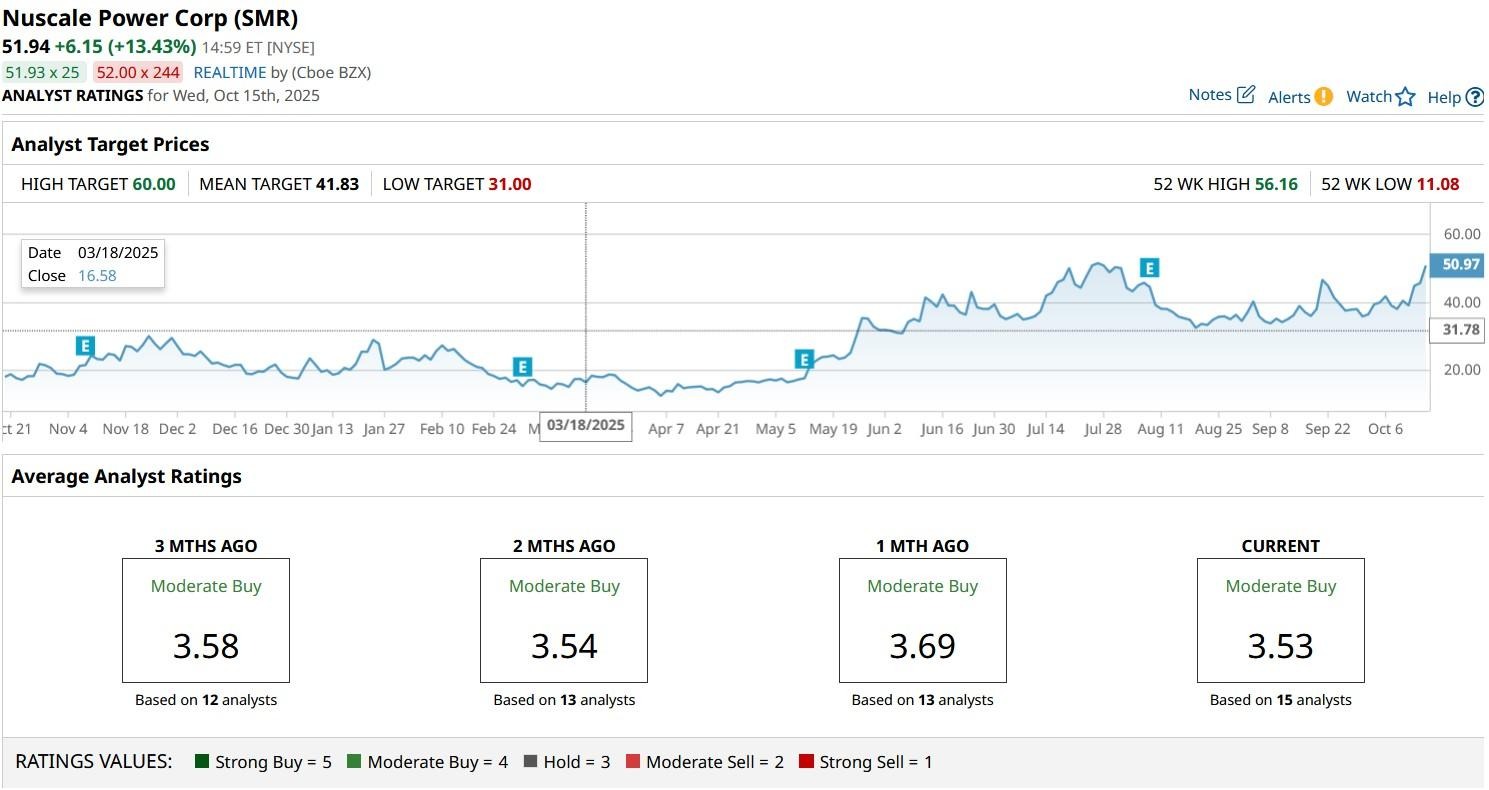Click the last price 51.94
This screenshot has width=1489, height=790.
coord(26,46)
